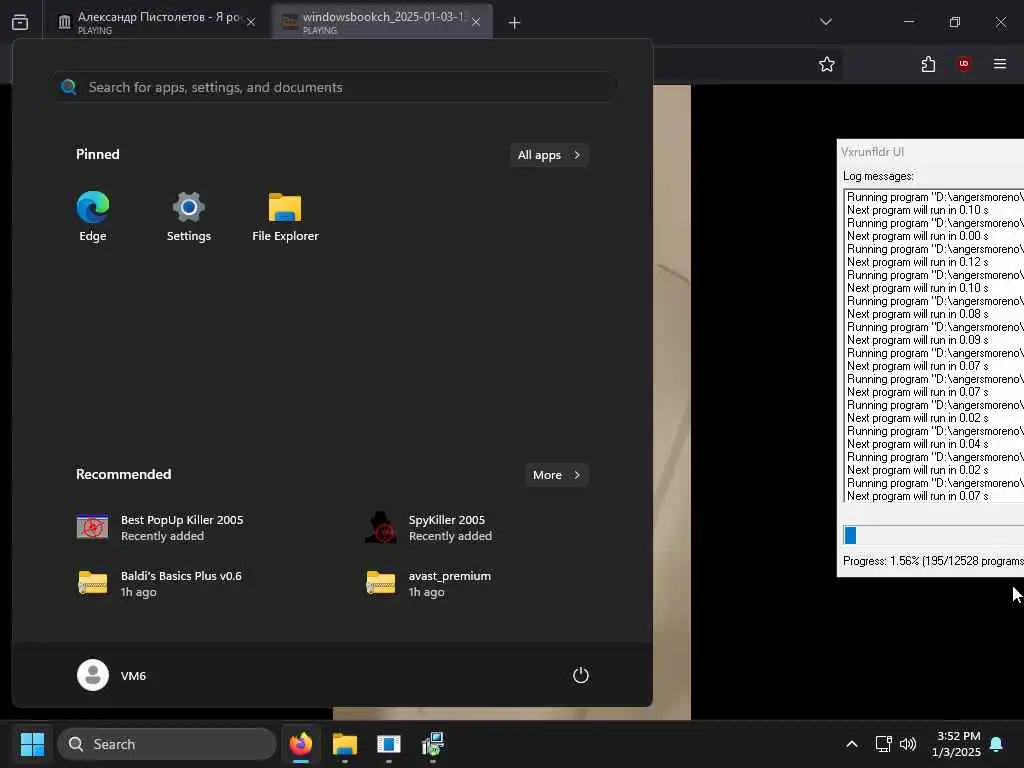This screenshot has height=768, width=1024.
Task: Click the volume speaker tray icon
Action: coord(908,744)
